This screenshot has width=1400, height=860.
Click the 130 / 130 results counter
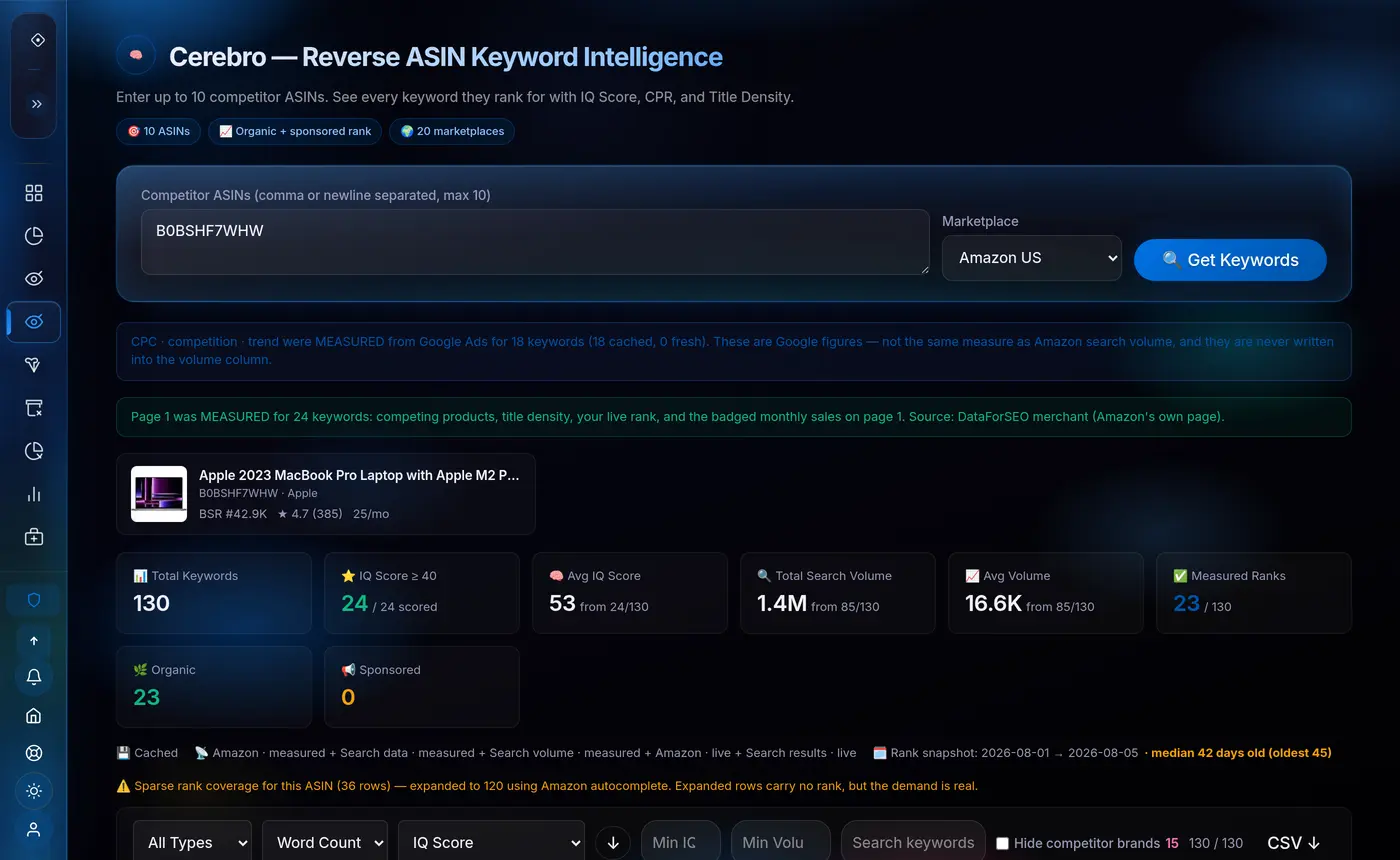pos(1216,843)
